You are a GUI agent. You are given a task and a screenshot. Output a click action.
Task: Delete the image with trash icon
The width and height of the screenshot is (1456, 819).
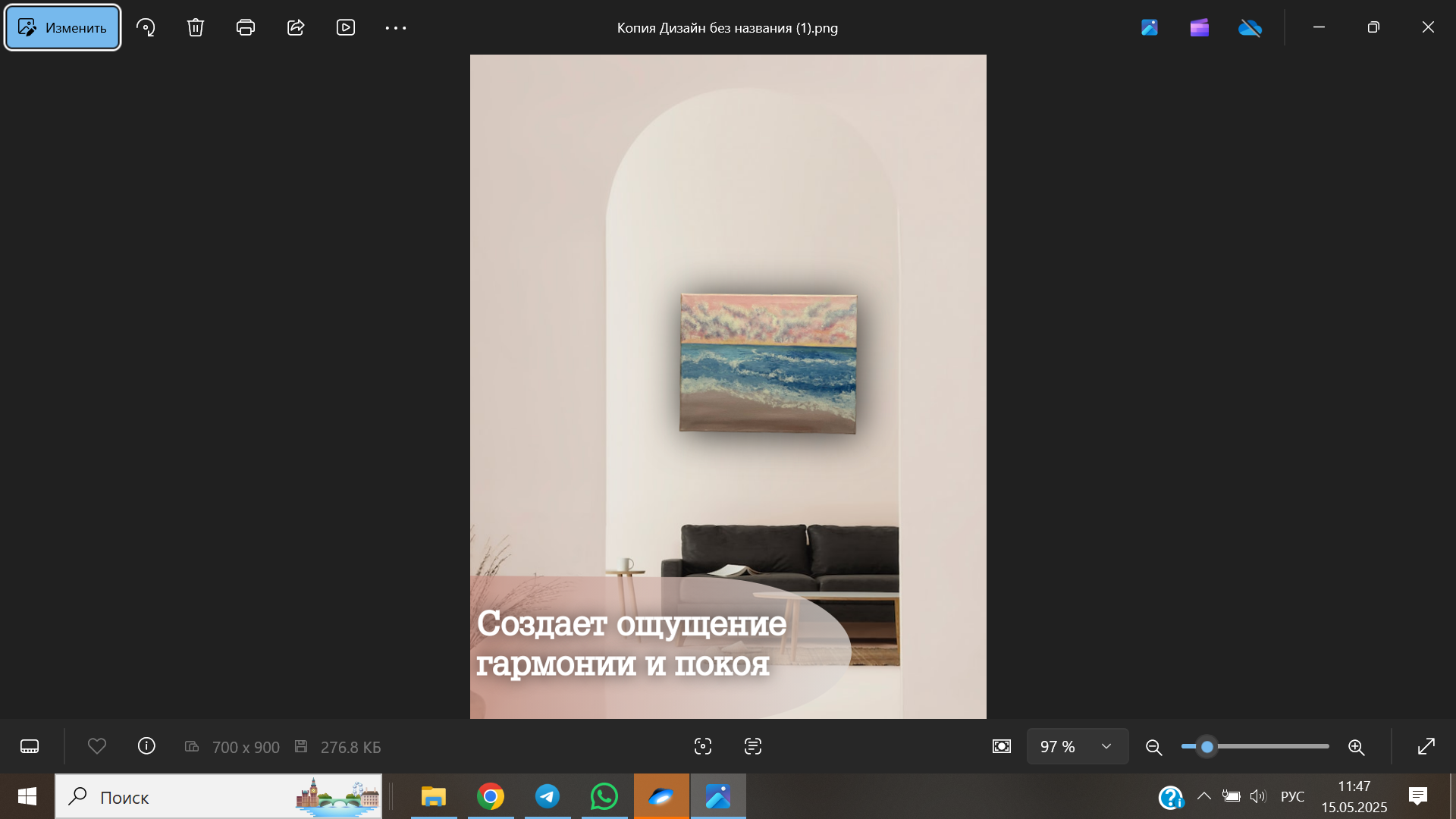[x=196, y=28]
